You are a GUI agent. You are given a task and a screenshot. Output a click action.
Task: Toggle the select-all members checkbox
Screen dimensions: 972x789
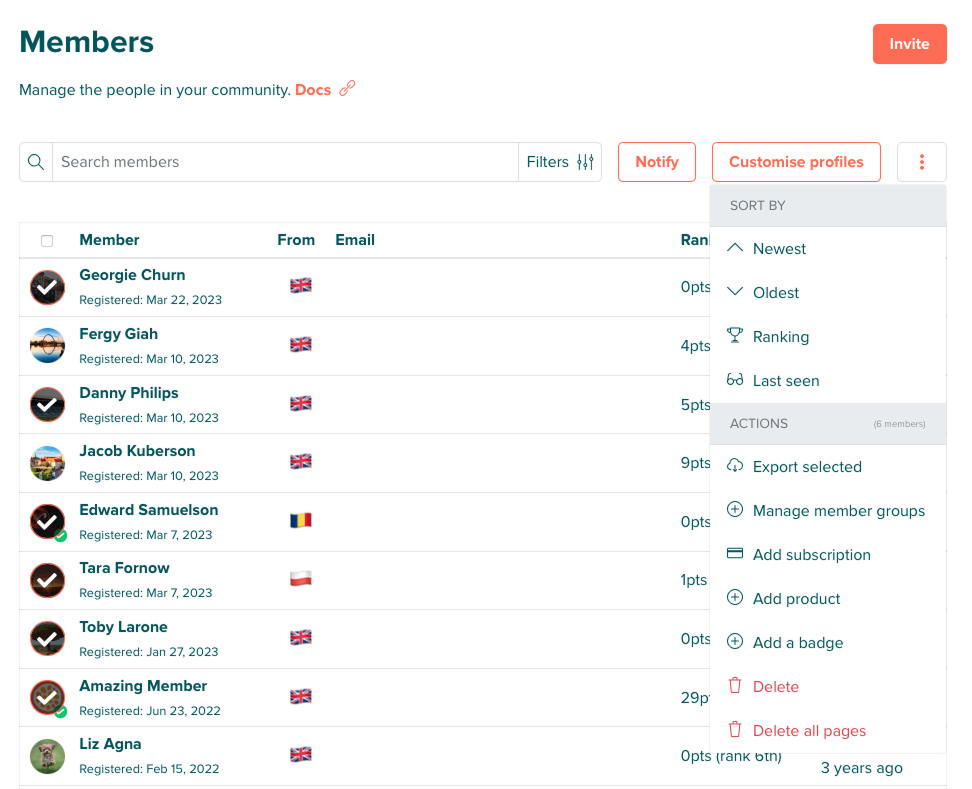pos(47,241)
